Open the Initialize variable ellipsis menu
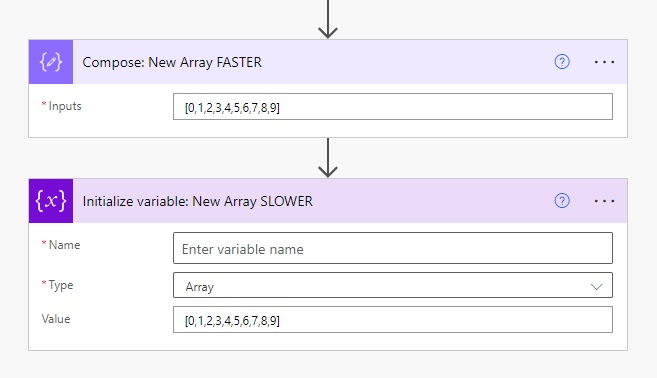Screen dimensions: 657x378 pos(604,201)
